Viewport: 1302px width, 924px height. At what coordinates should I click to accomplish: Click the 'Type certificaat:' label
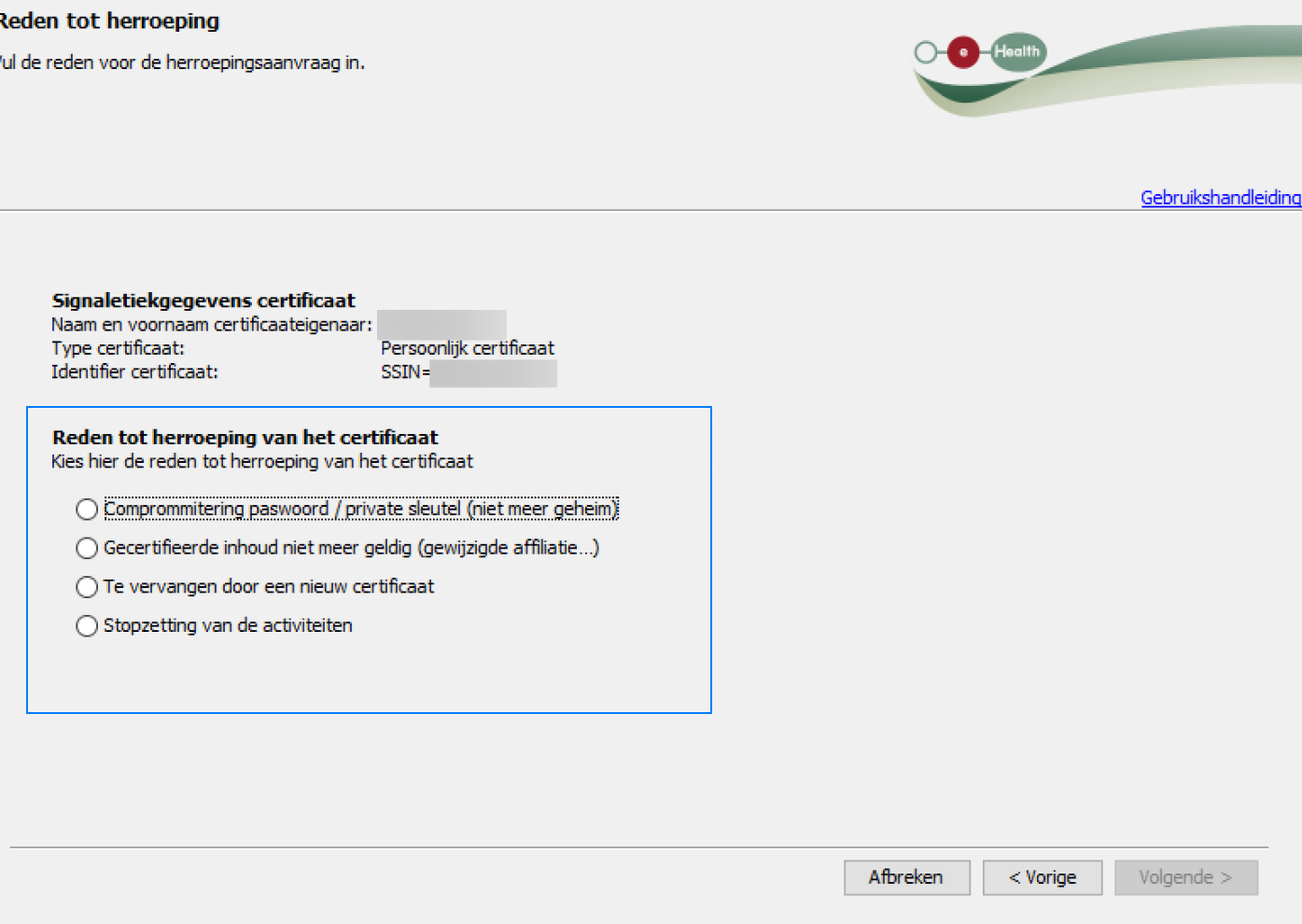(x=118, y=348)
